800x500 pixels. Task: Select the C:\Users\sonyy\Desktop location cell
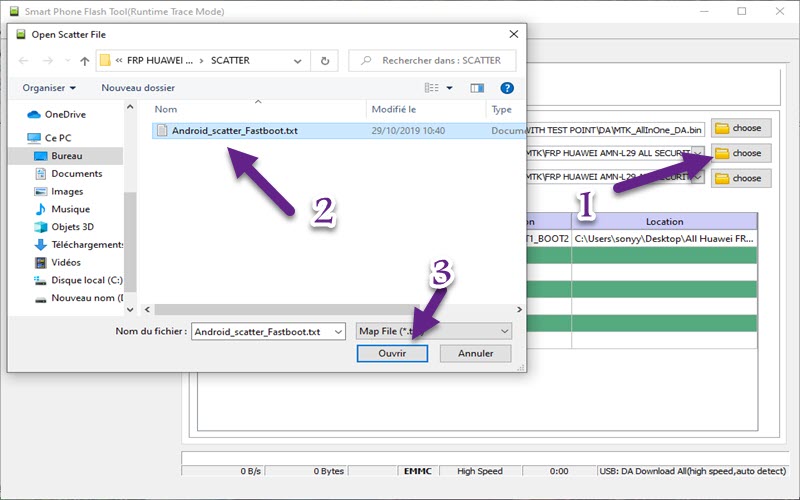664,238
